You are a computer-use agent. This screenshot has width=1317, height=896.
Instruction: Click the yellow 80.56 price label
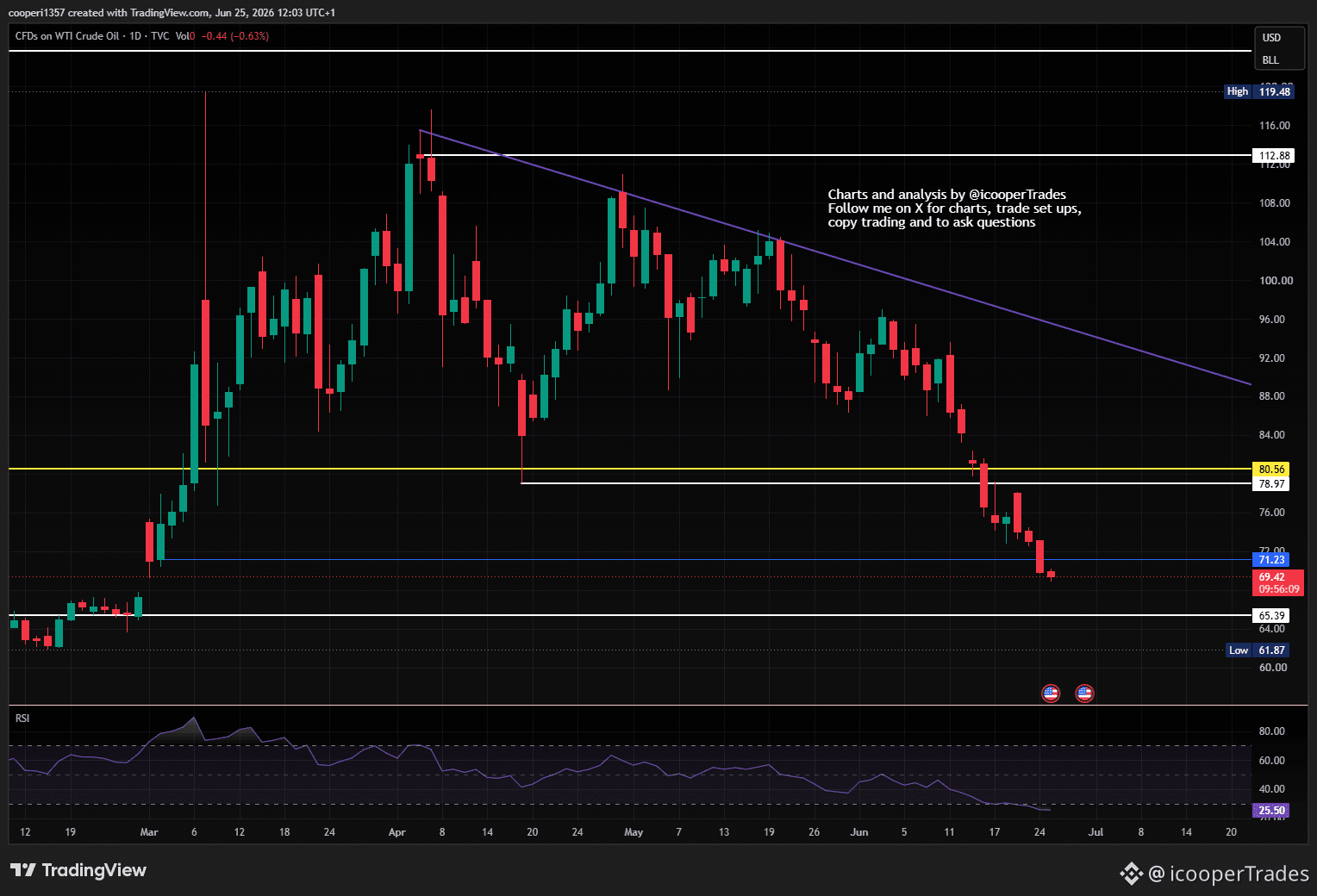[x=1271, y=470]
